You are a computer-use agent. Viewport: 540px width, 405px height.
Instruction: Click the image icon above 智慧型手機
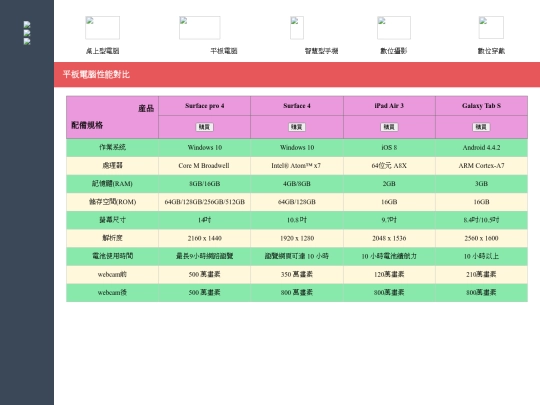point(297,28)
